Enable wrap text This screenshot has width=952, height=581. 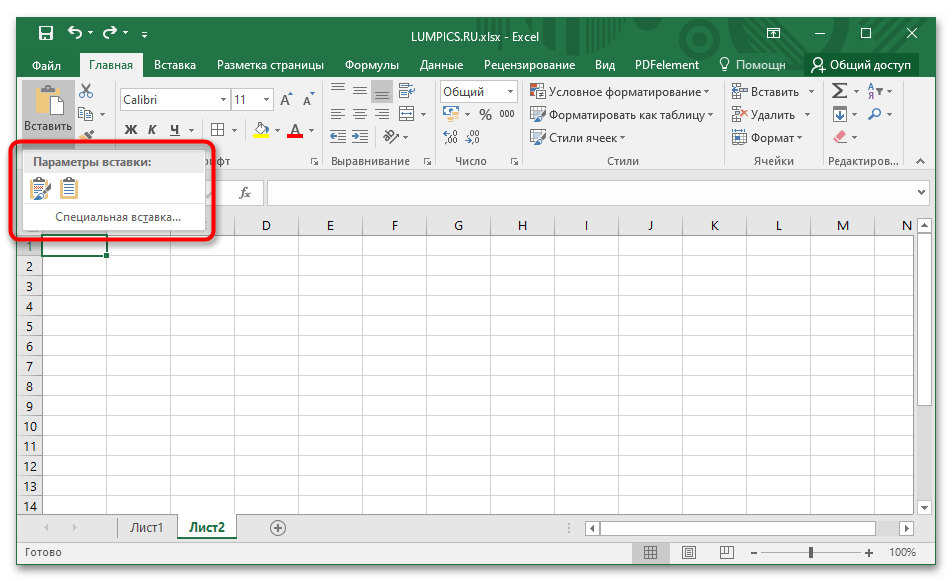pos(407,90)
